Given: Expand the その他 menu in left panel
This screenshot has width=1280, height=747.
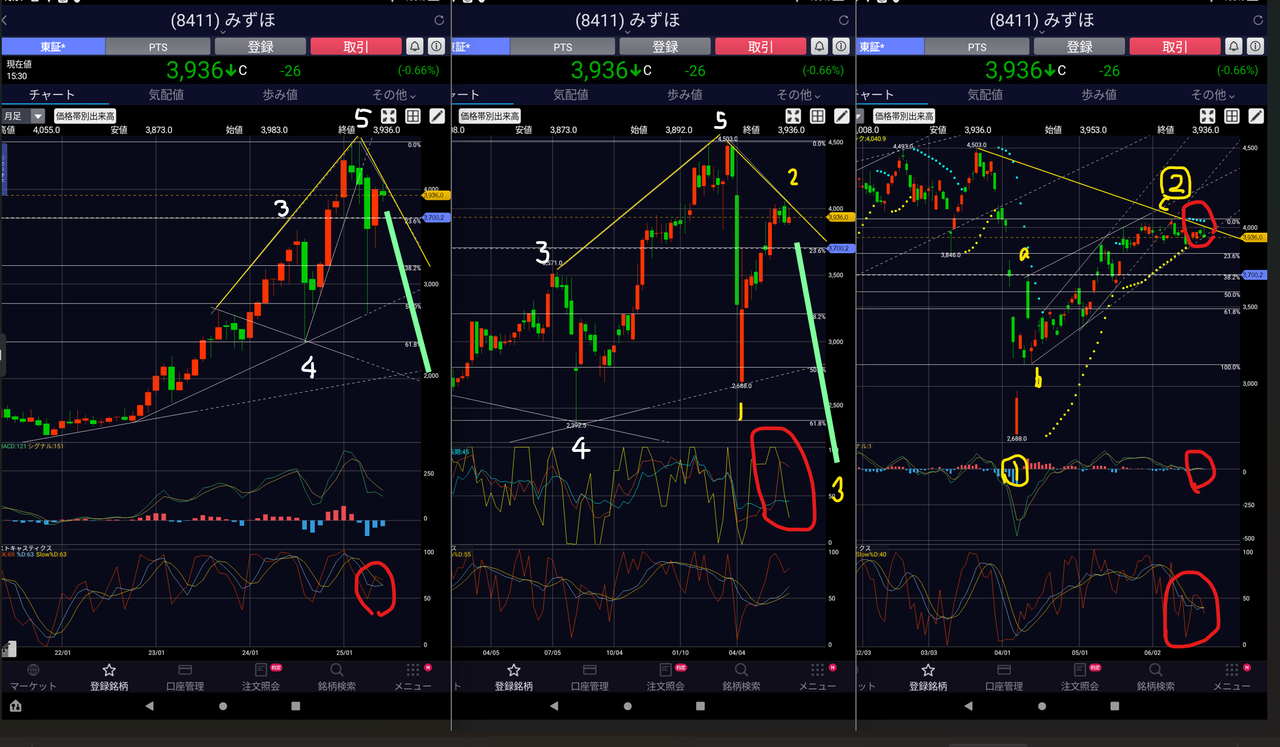Looking at the screenshot, I should 396,94.
